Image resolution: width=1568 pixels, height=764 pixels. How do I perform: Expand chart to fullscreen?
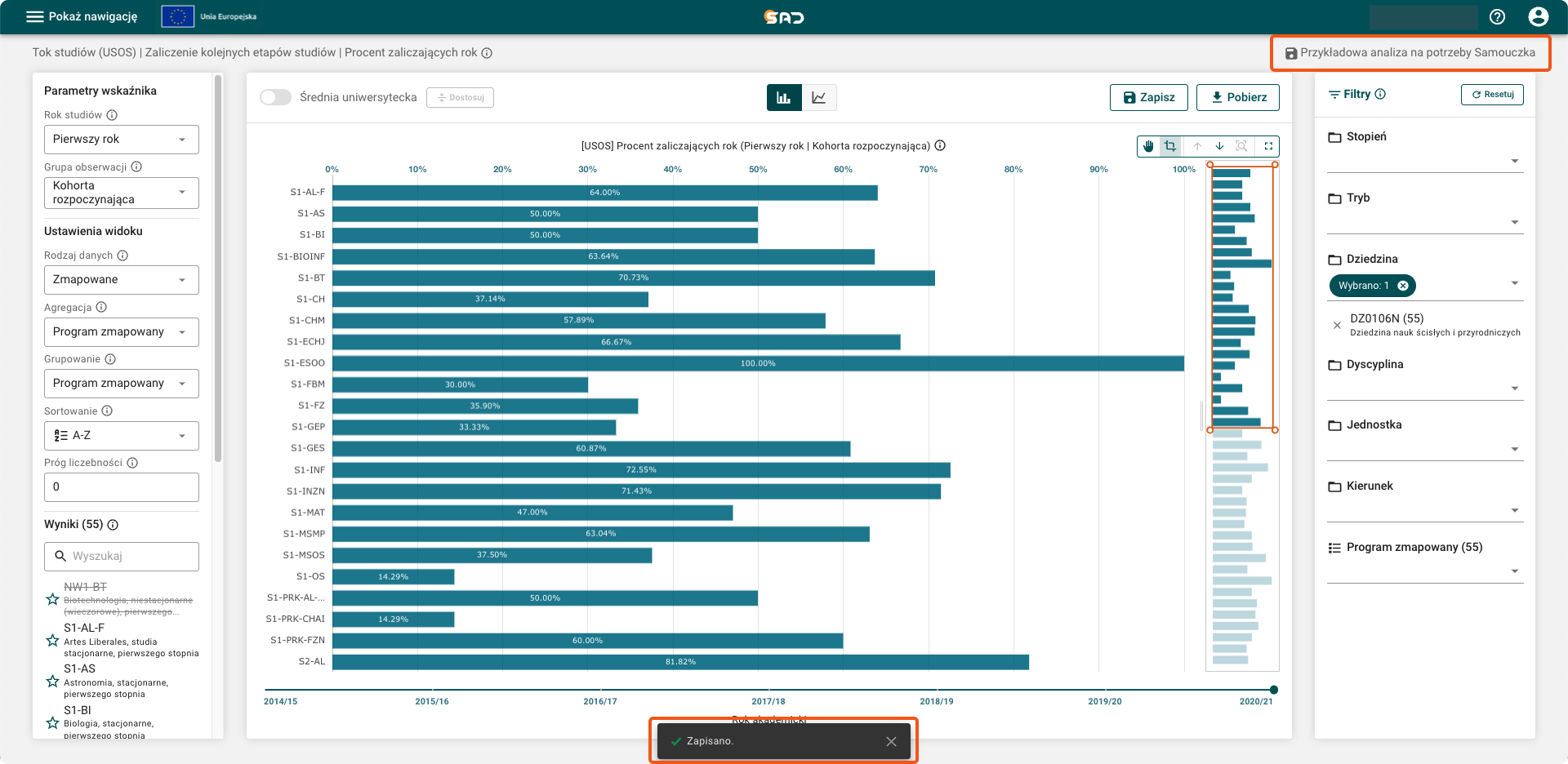[1268, 146]
